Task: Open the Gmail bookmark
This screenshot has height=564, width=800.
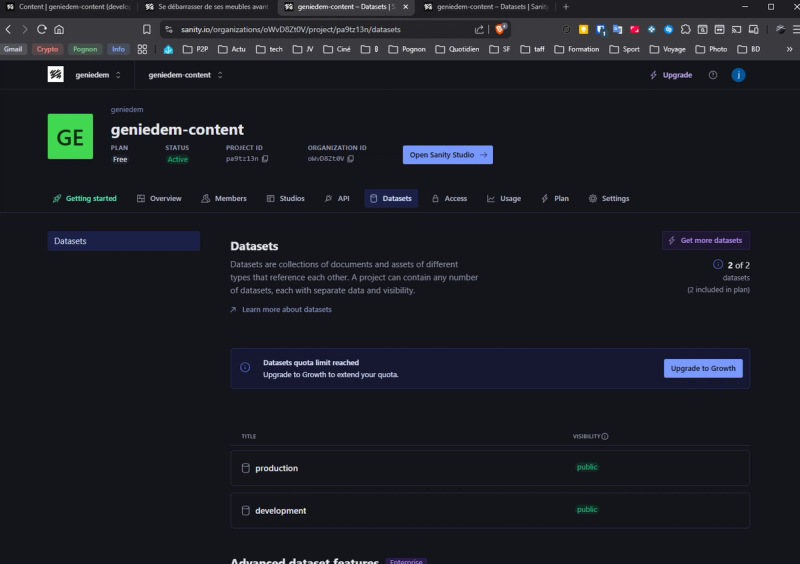Action: coord(13,49)
